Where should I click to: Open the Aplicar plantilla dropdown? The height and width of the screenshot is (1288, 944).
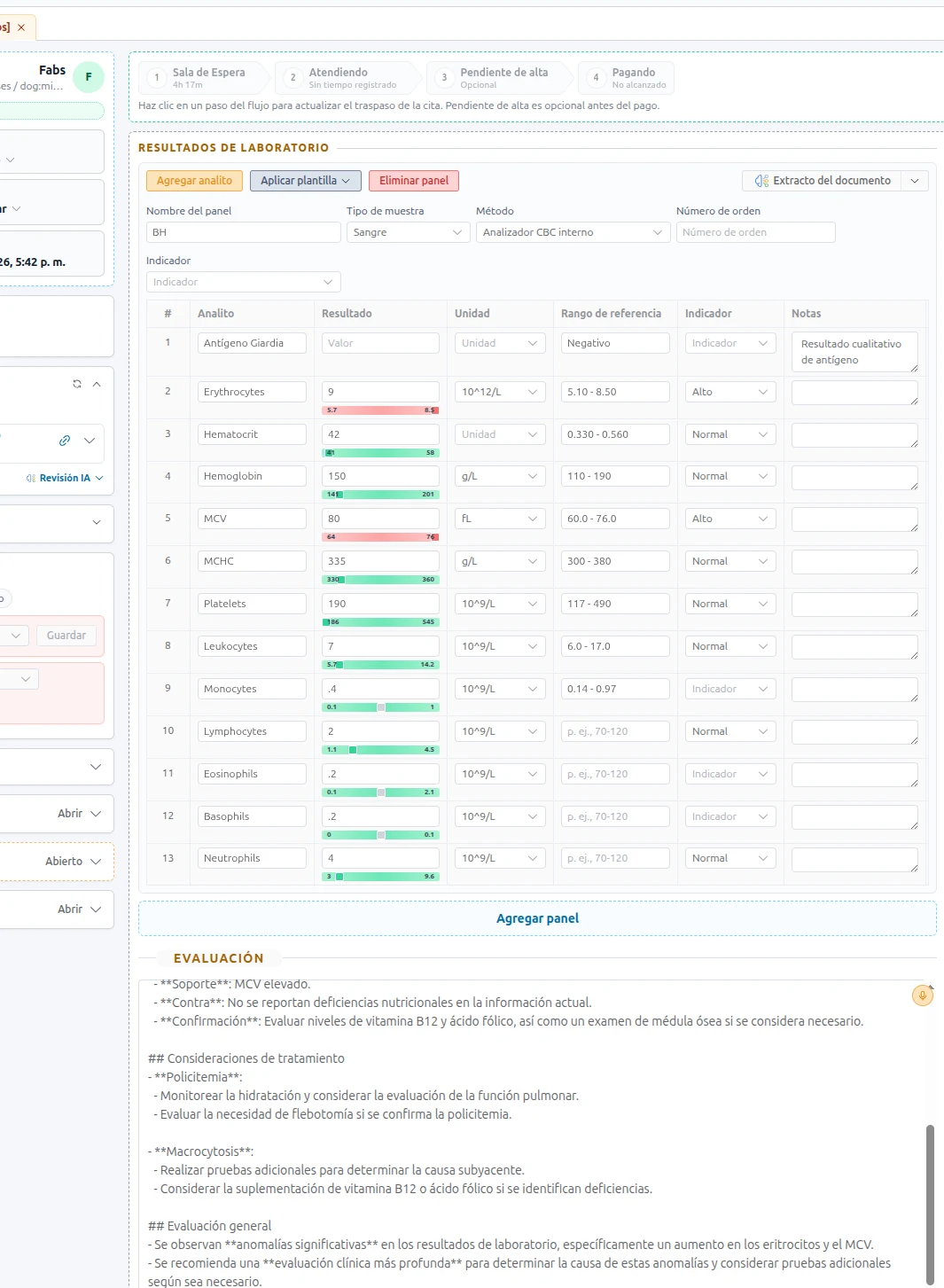[x=306, y=180]
